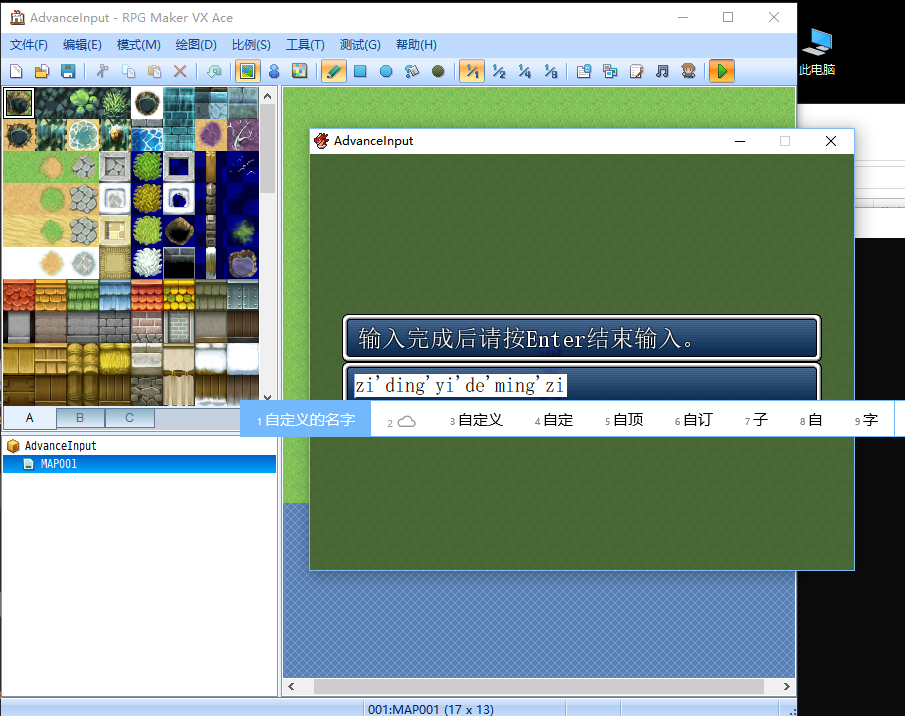Switch to tileset tab A
The width and height of the screenshot is (905, 716).
[29, 418]
